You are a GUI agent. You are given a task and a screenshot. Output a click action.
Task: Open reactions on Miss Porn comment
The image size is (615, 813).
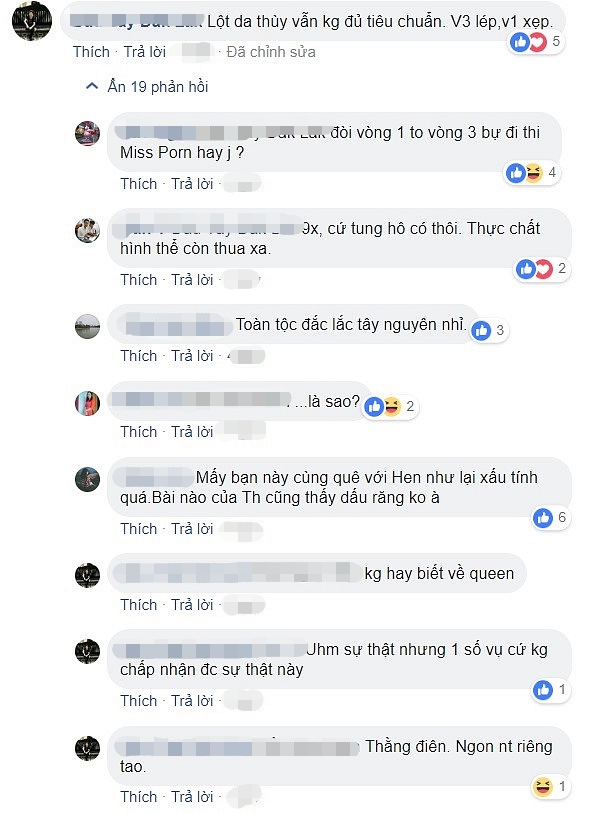click(533, 173)
